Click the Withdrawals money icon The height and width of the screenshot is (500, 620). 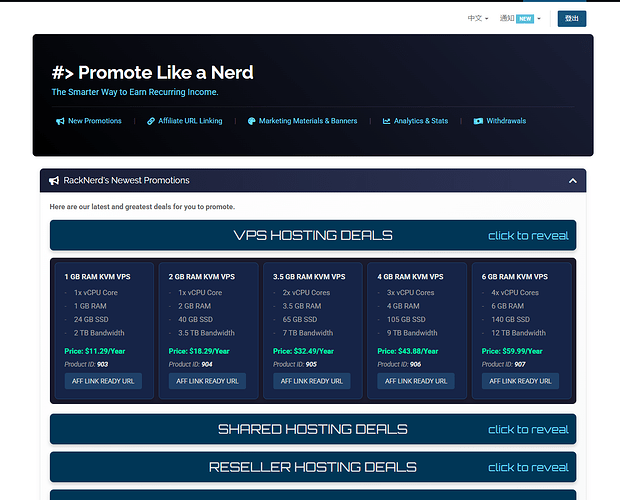(x=478, y=121)
